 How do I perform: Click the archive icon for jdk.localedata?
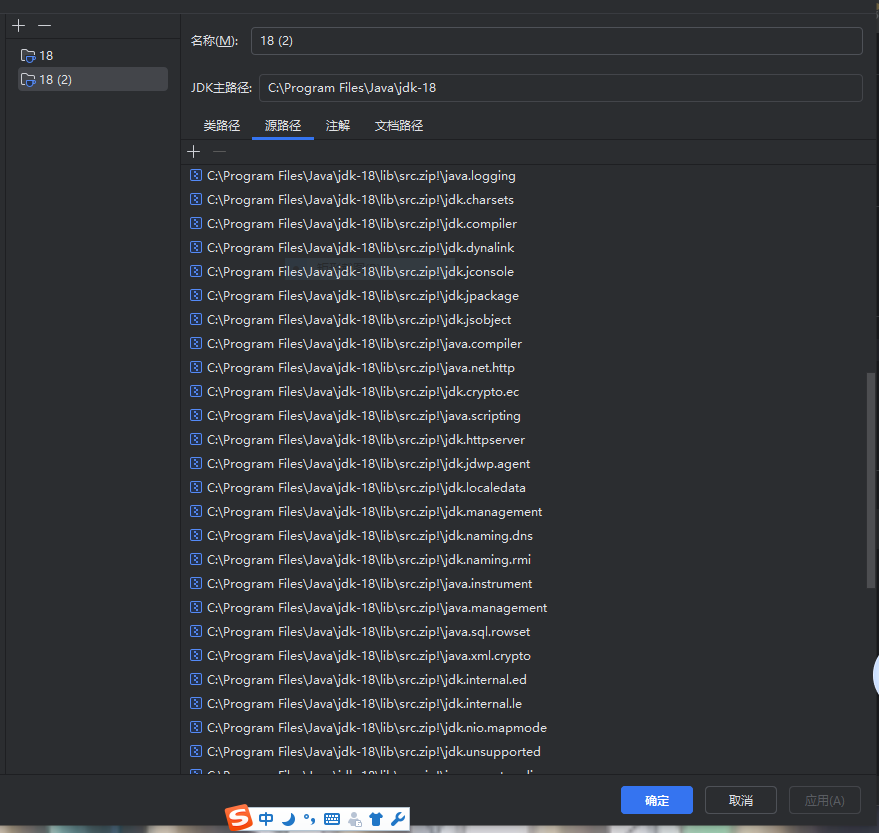(196, 488)
